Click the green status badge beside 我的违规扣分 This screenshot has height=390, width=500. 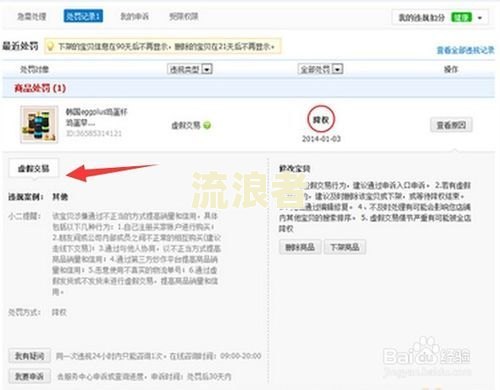(x=462, y=17)
